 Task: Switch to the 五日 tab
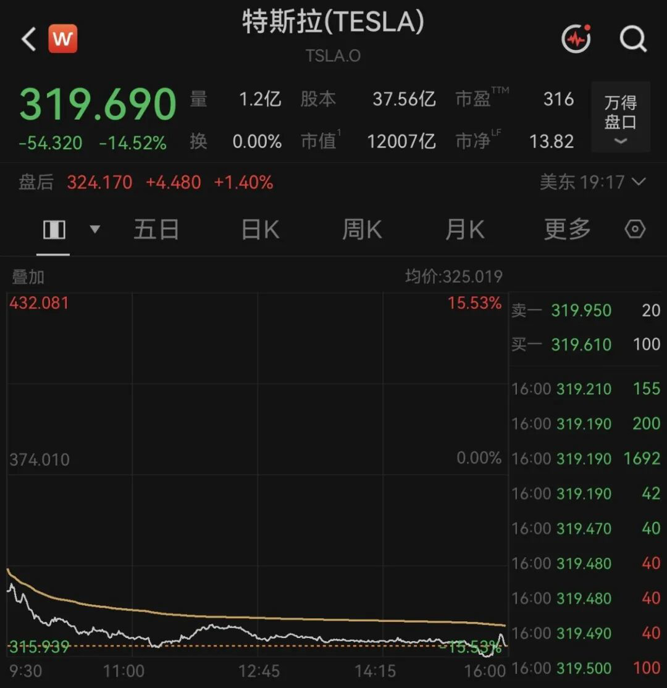click(157, 229)
